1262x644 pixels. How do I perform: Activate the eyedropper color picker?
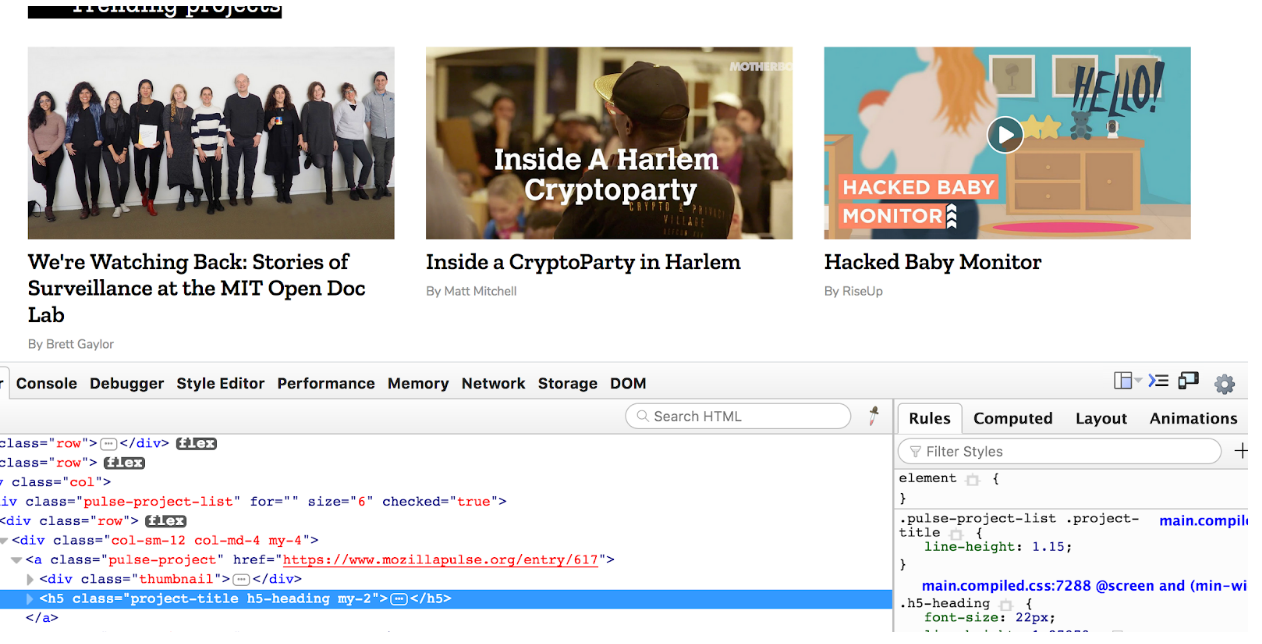pyautogui.click(x=873, y=416)
